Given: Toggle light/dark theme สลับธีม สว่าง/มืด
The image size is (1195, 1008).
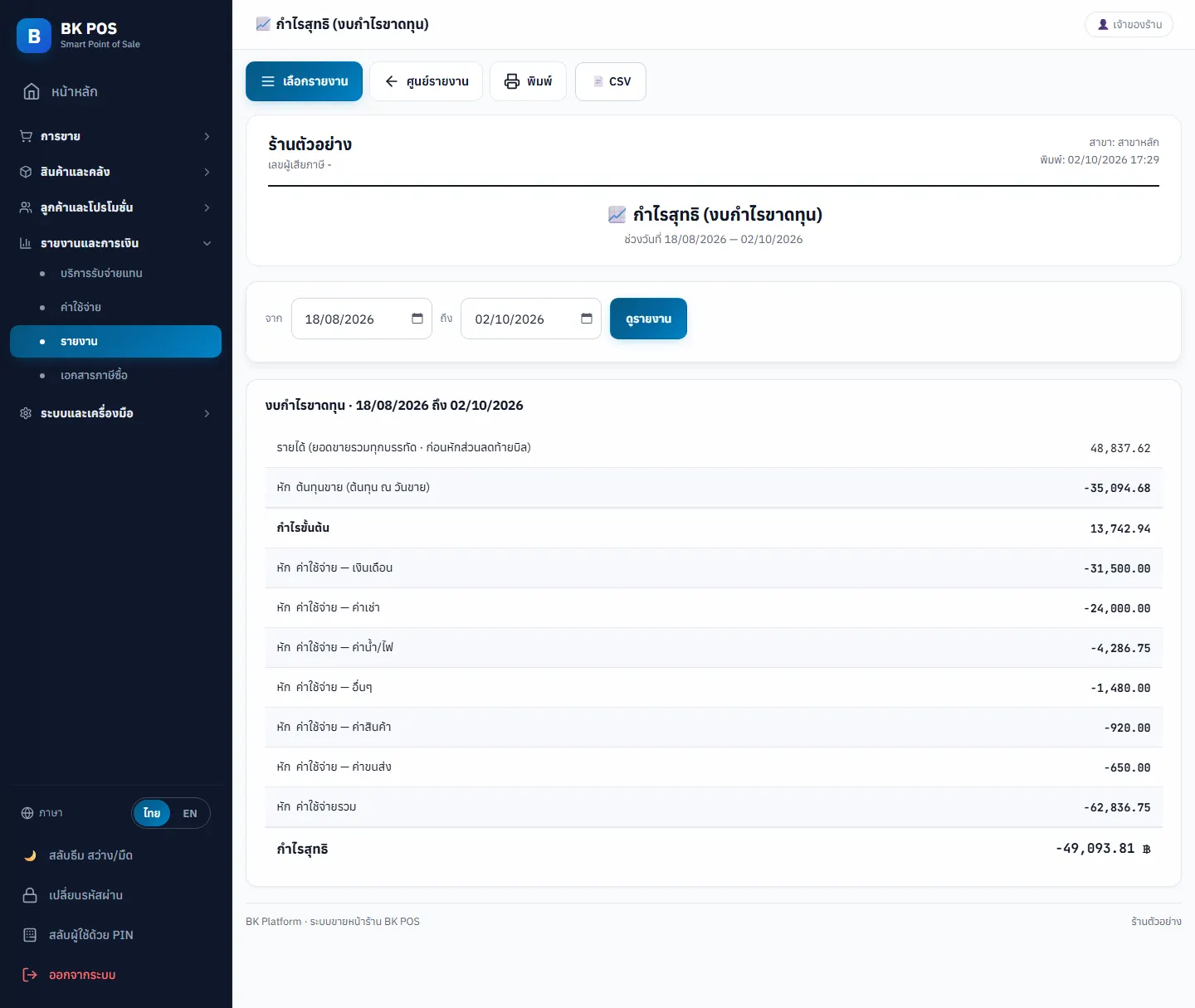Looking at the screenshot, I should click(115, 855).
